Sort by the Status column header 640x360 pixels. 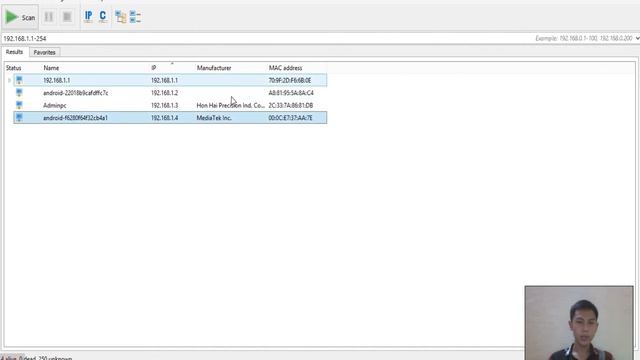(x=13, y=68)
